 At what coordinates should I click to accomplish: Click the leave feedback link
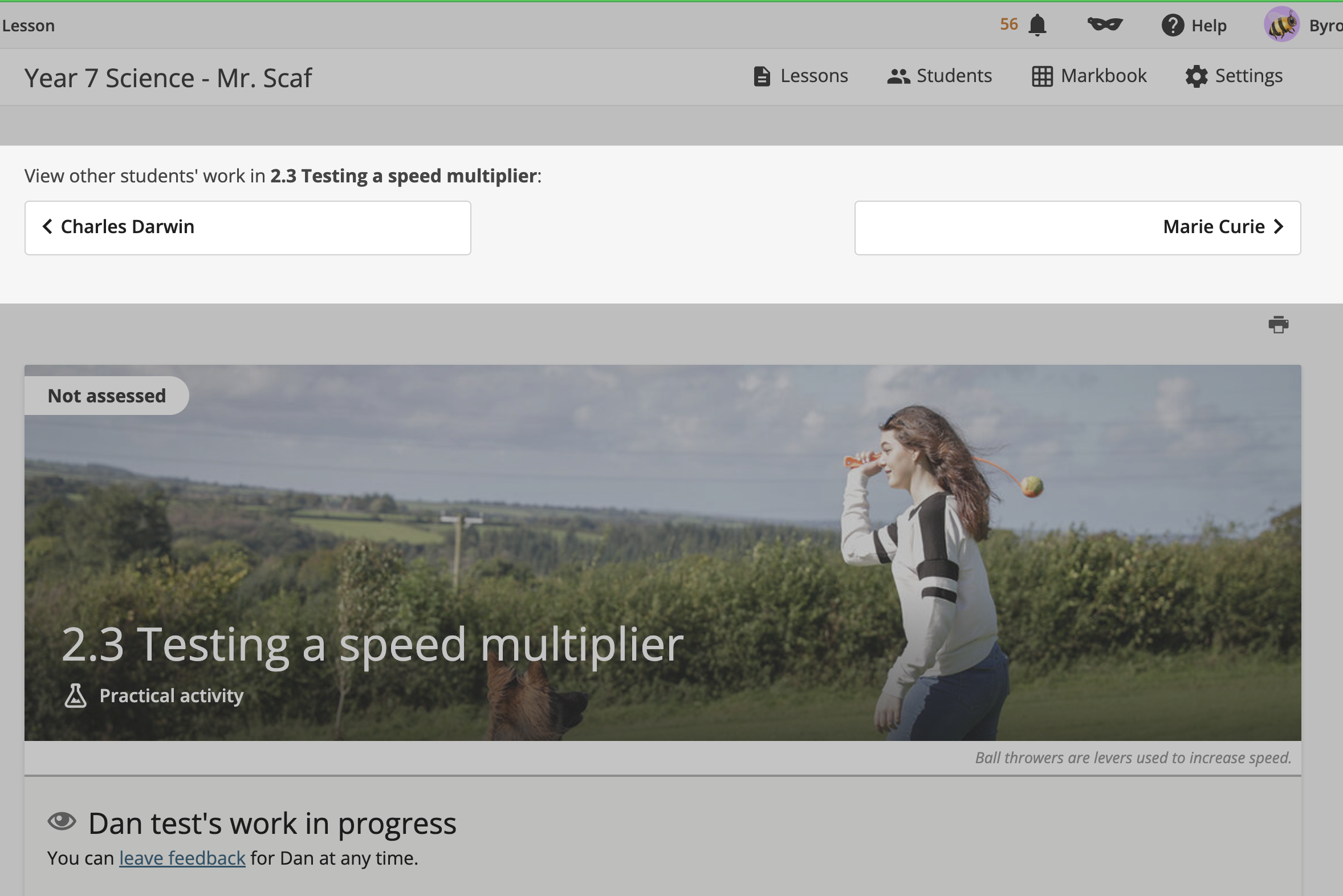click(x=182, y=858)
